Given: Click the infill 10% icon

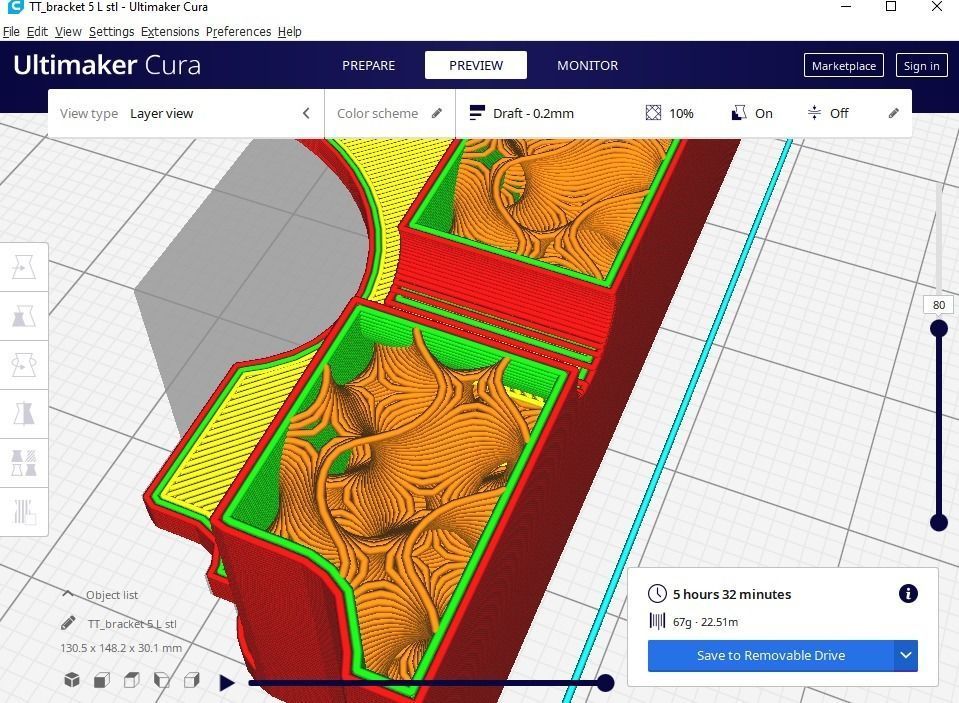Looking at the screenshot, I should pos(653,113).
